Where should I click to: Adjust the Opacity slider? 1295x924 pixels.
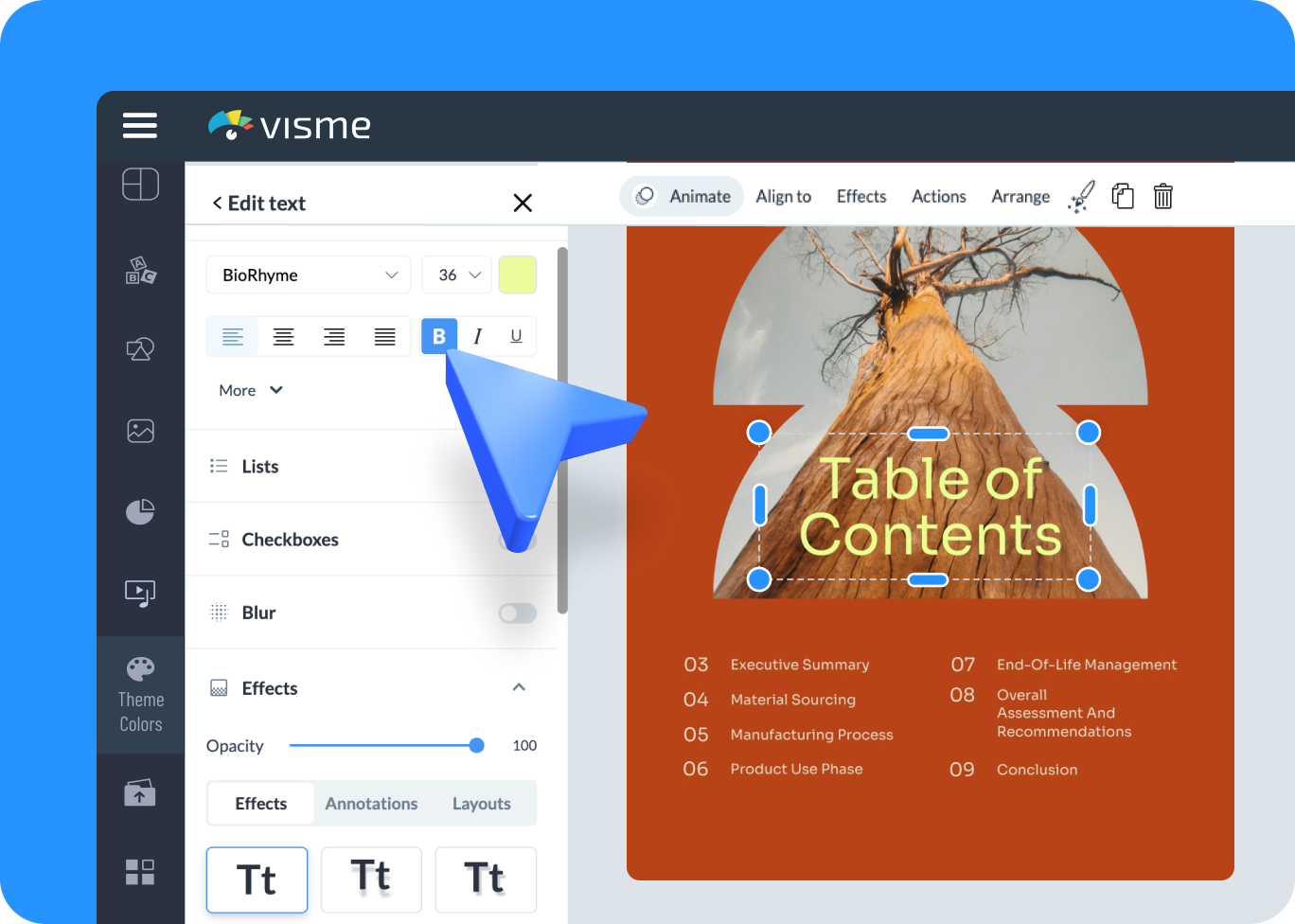point(387,745)
